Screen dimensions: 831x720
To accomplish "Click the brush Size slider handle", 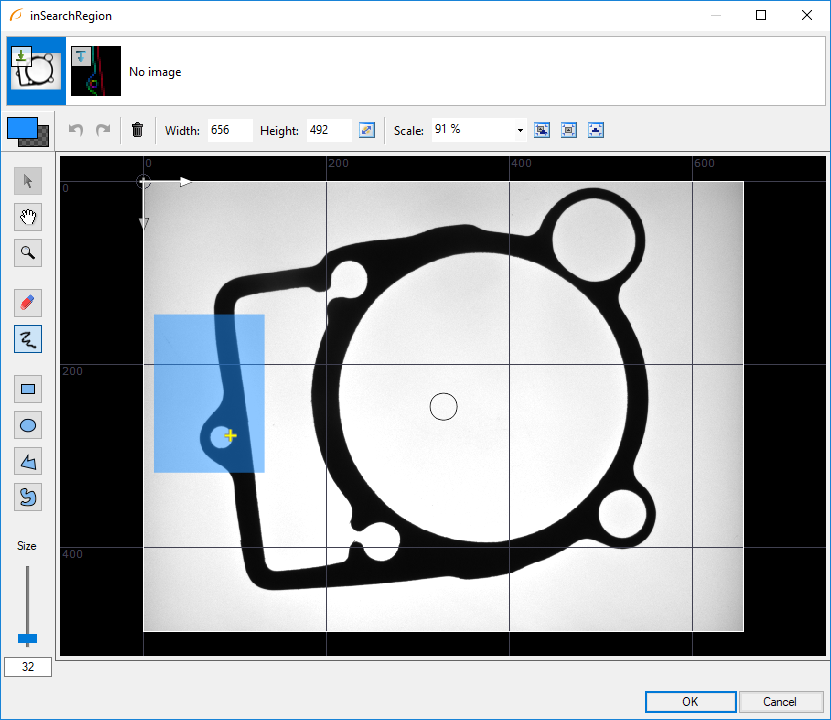I will (x=28, y=638).
